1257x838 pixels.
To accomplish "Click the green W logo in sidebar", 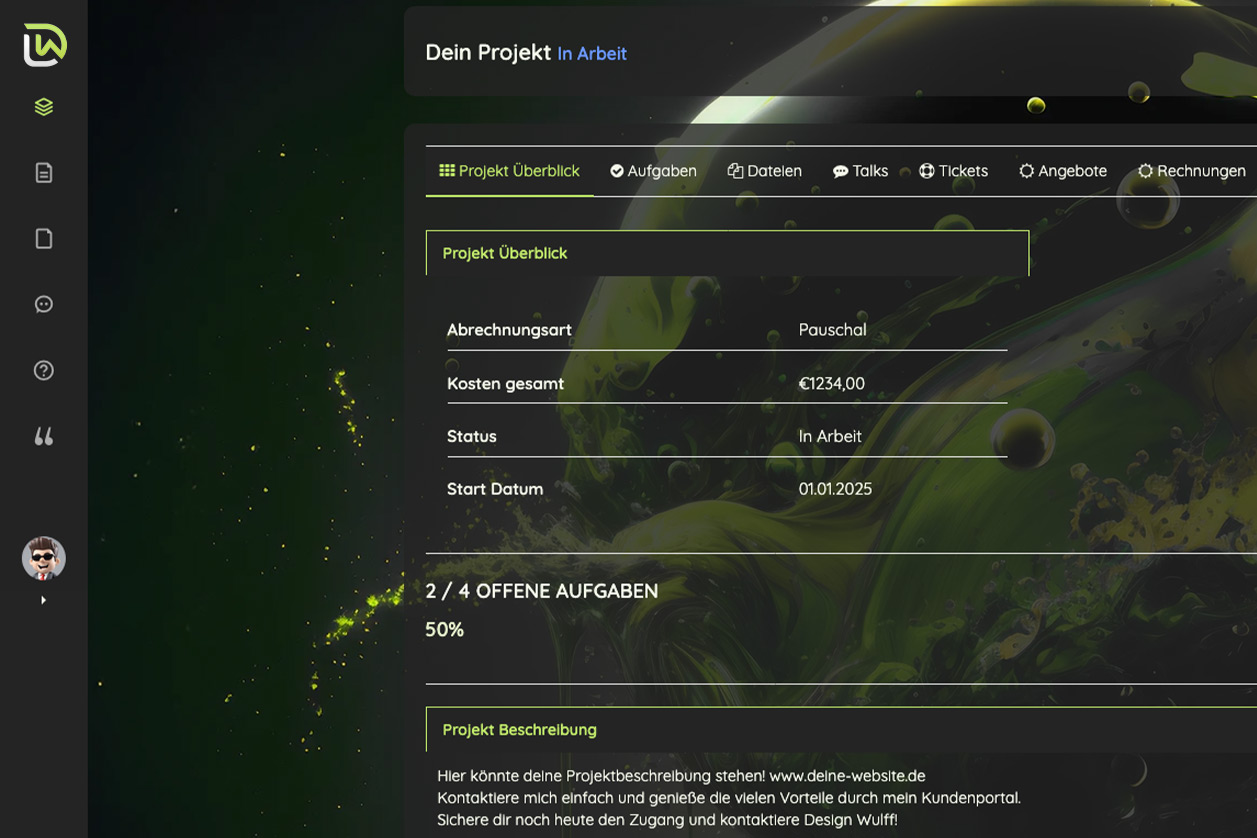I will (x=44, y=45).
